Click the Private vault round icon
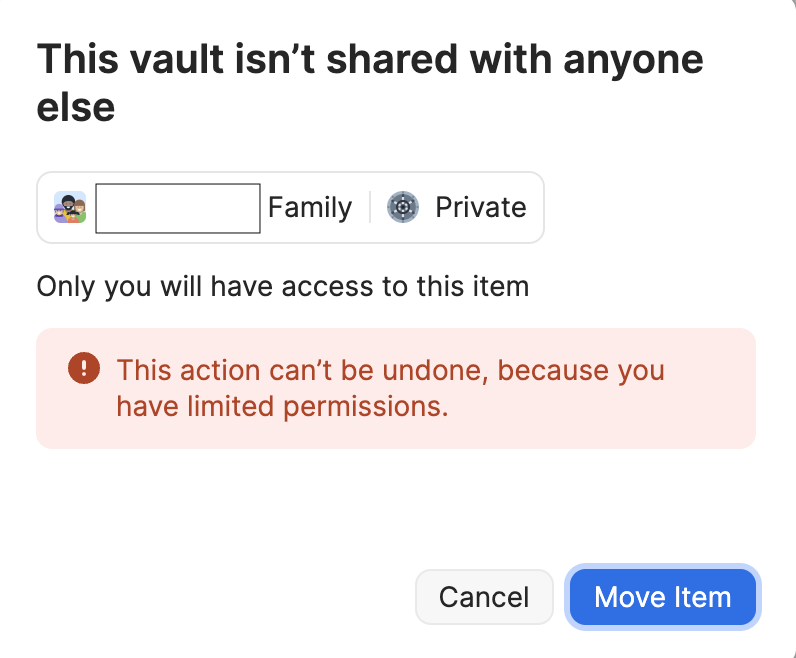Screen dimensions: 796x658 403,207
